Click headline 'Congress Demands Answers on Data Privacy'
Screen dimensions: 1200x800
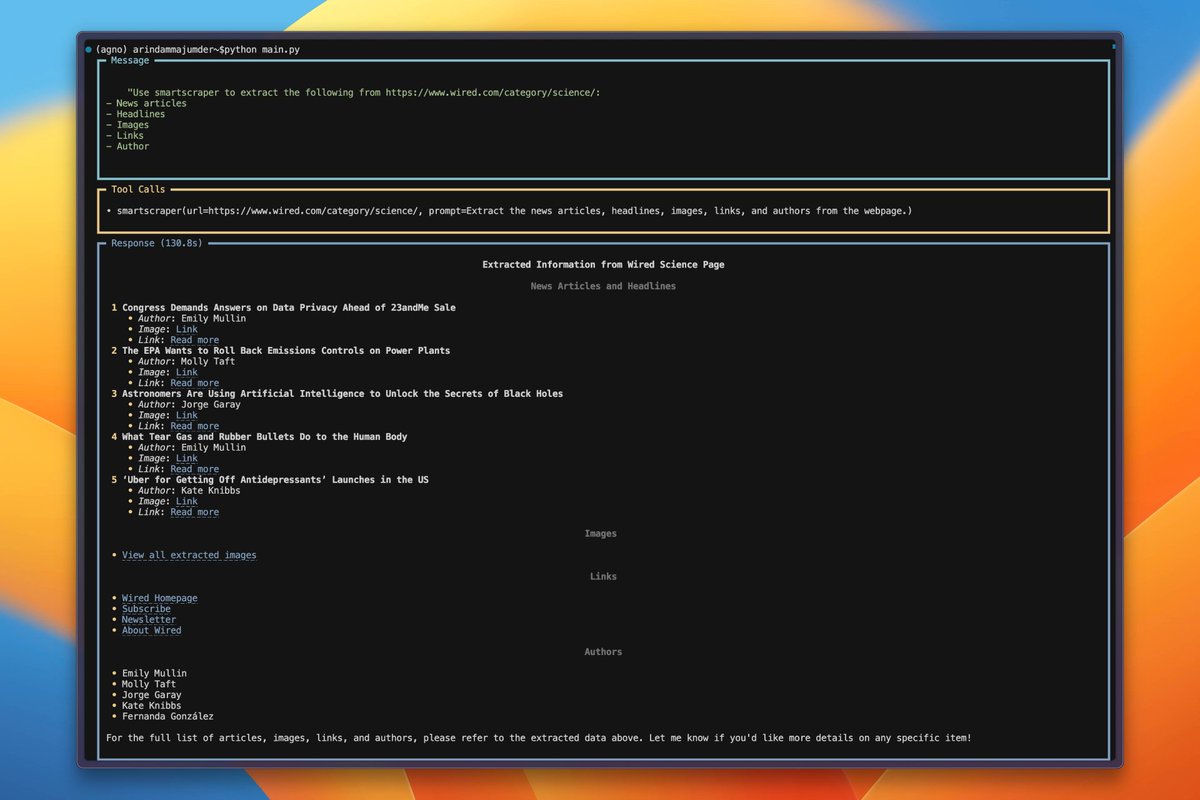pyautogui.click(x=289, y=308)
